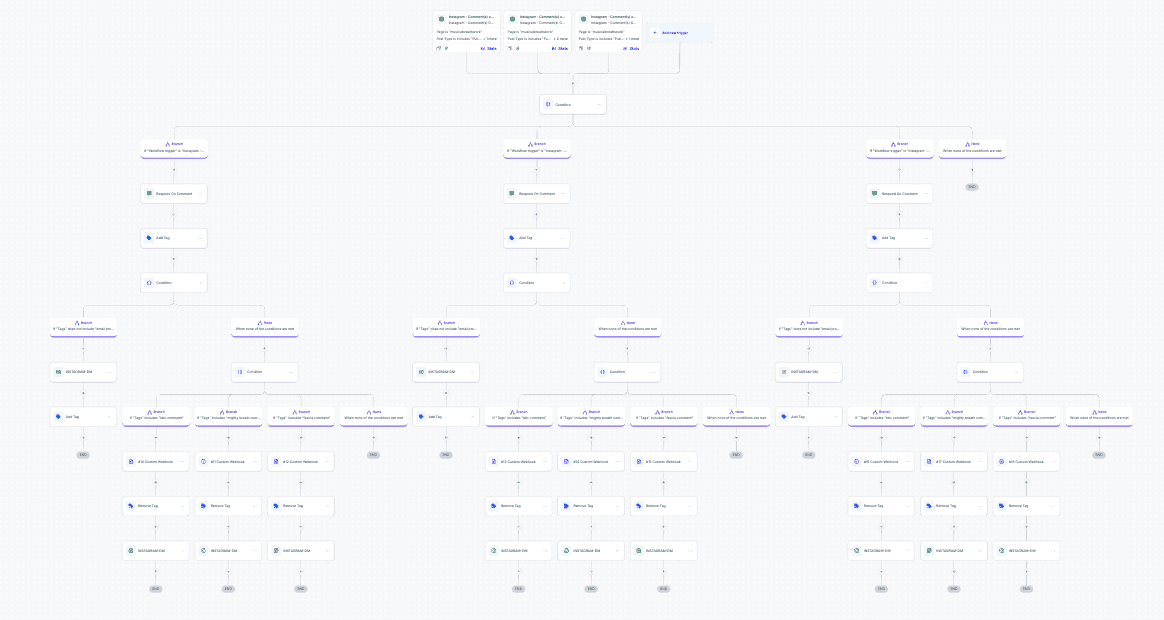Image resolution: width=1164 pixels, height=620 pixels.
Task: Click the END marker at bottom of #18 branch
Action: (1026, 589)
